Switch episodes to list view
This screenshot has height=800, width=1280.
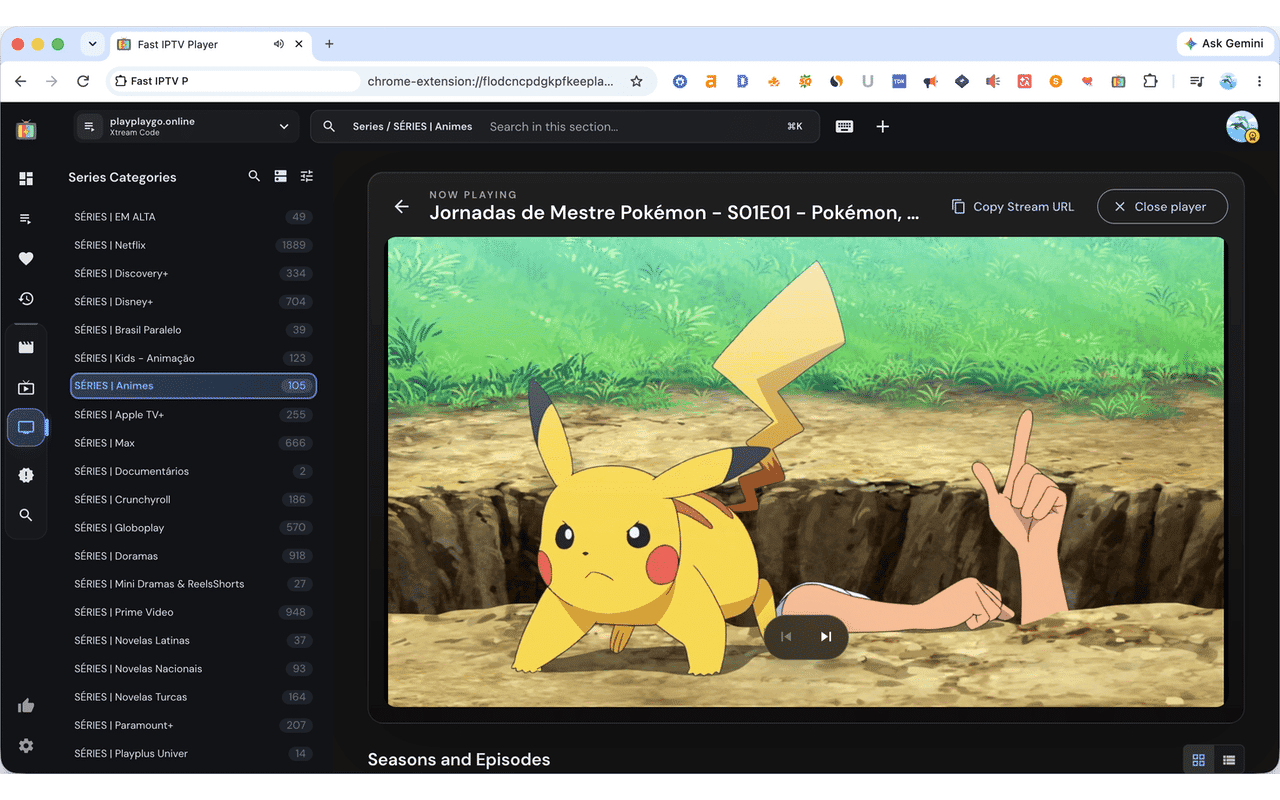pyautogui.click(x=1229, y=760)
